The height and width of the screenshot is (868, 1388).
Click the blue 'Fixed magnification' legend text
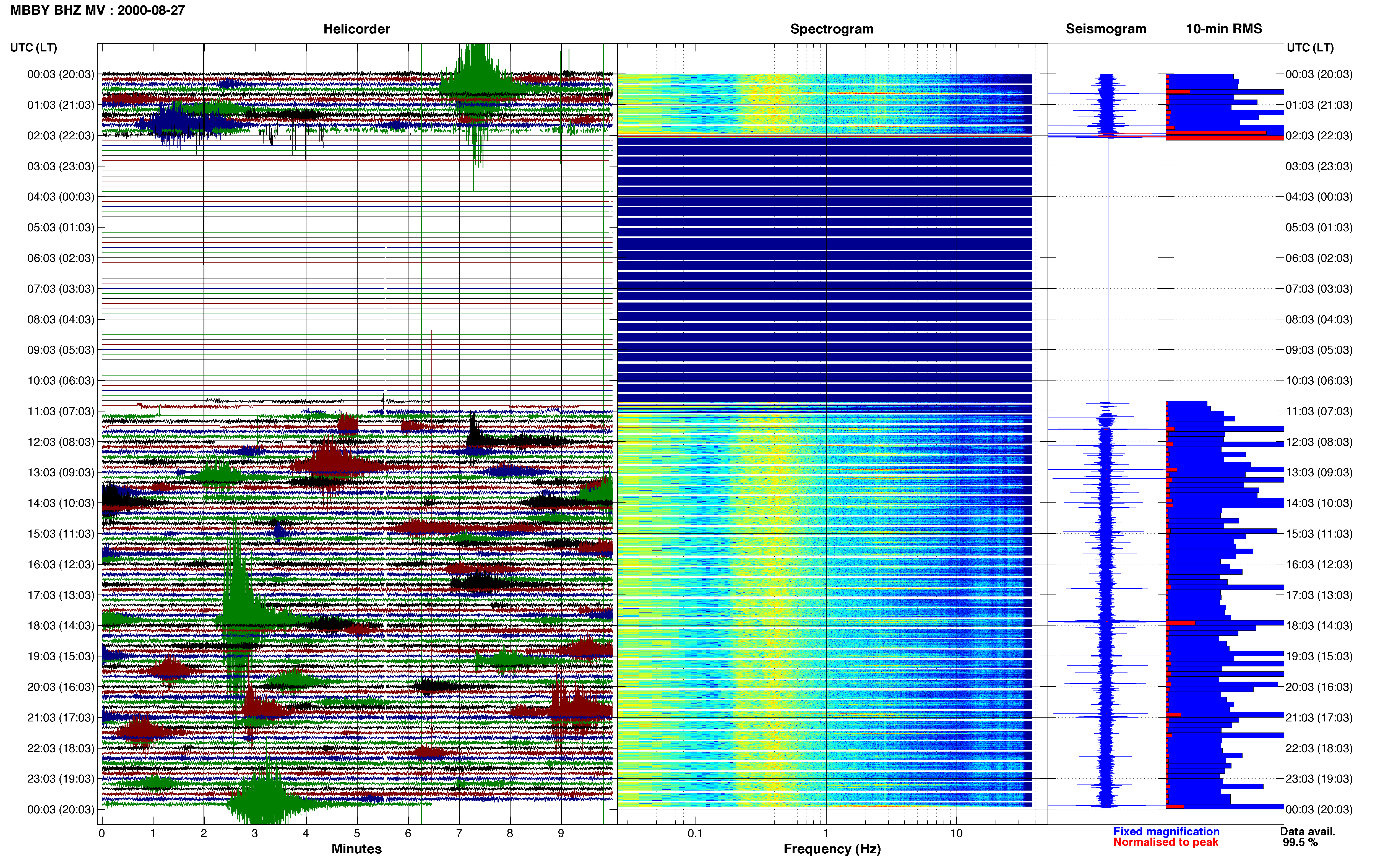coord(1166,831)
